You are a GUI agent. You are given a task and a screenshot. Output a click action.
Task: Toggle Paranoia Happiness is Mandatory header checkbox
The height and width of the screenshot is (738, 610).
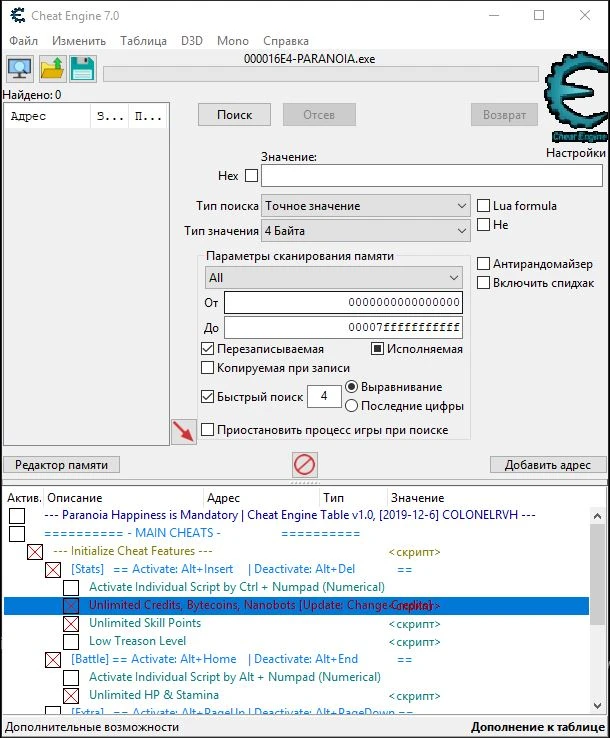pos(17,516)
